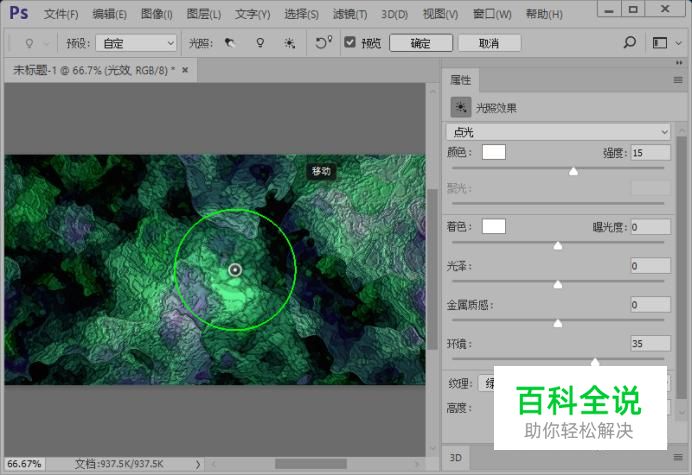Click the 强度 value field showing 15
Viewport: 692px width, 475px height.
(x=651, y=153)
